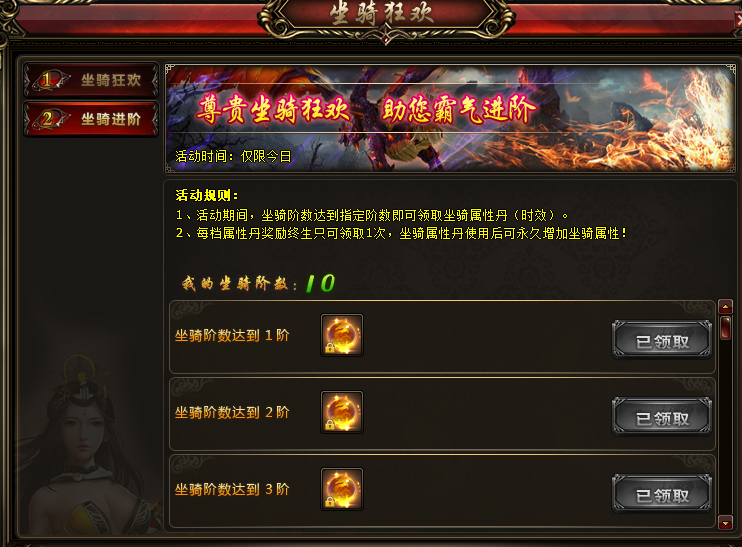Select the 坐骑阶数达到 3 阶 reward row
The height and width of the screenshot is (547, 742).
442,491
